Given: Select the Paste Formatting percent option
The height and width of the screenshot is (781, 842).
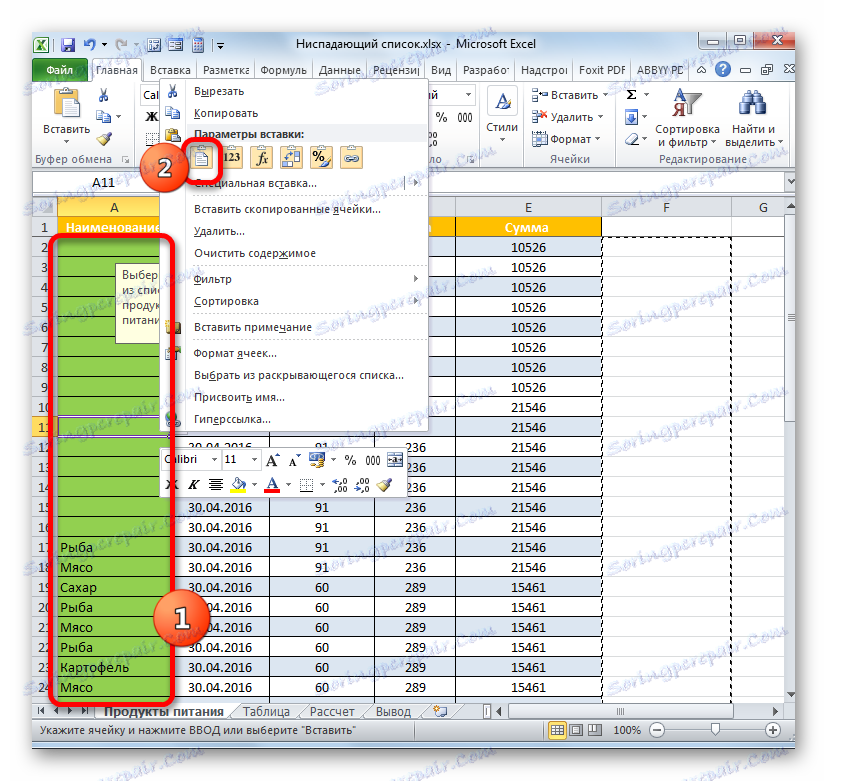Looking at the screenshot, I should (x=321, y=157).
